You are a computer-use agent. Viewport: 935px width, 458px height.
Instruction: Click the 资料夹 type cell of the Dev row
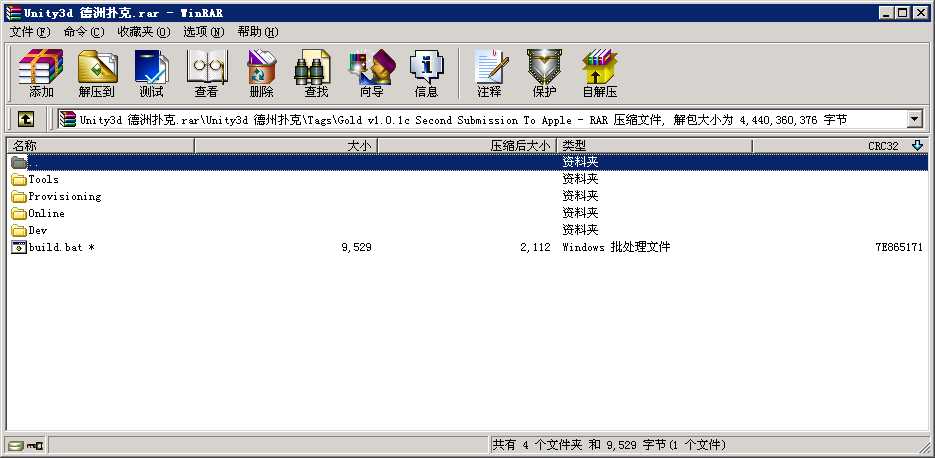[x=580, y=230]
